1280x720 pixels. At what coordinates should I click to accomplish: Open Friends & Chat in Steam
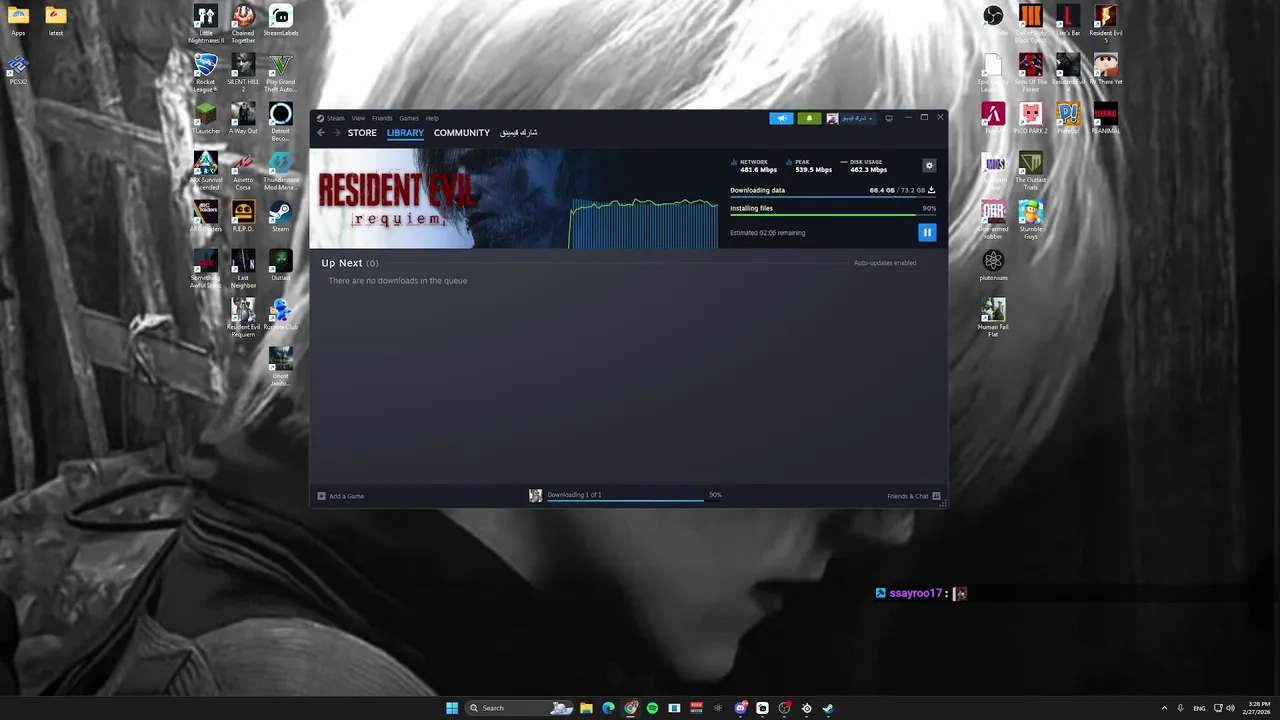(914, 496)
